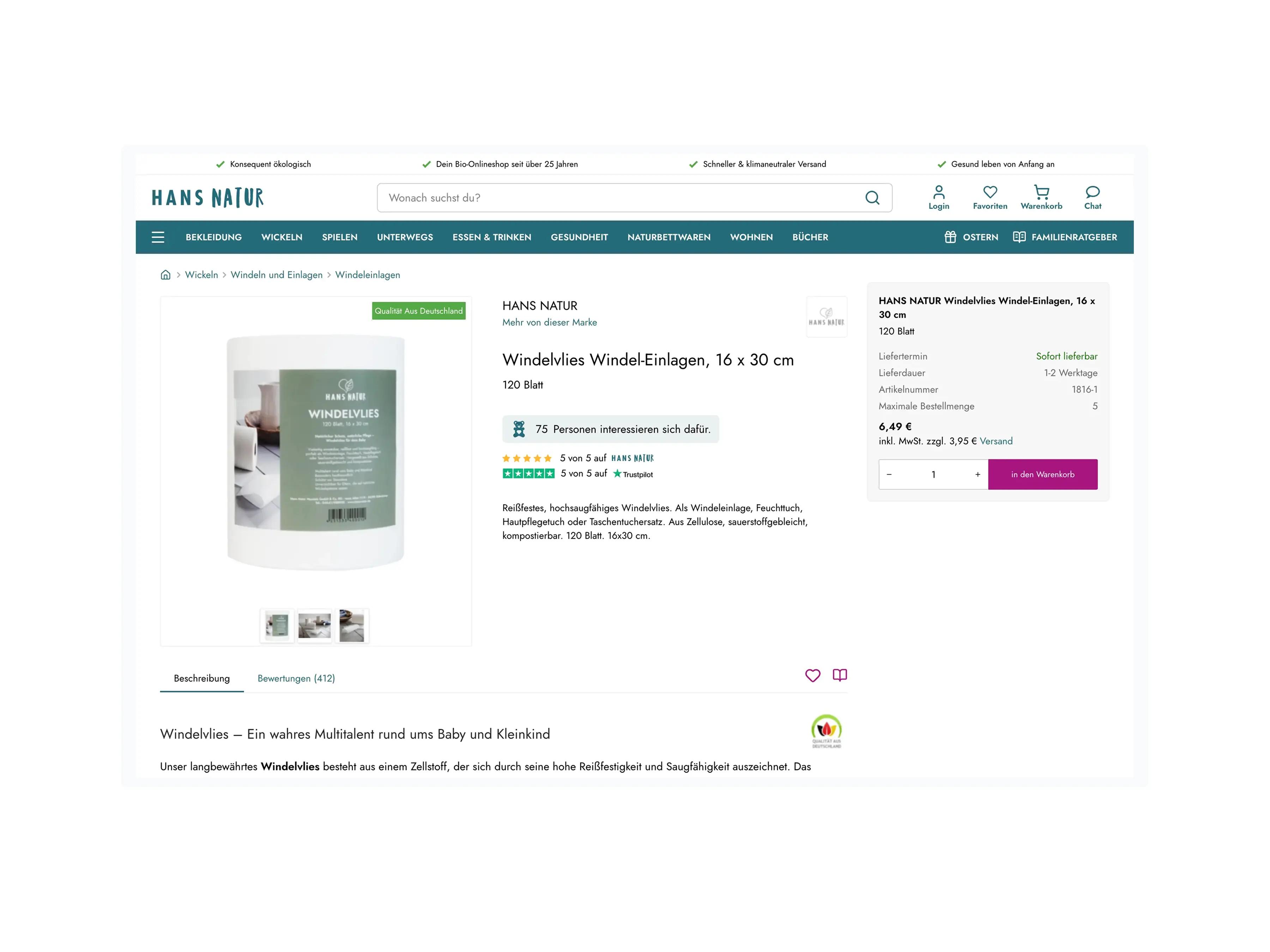Open the hamburger menu icon

(158, 237)
